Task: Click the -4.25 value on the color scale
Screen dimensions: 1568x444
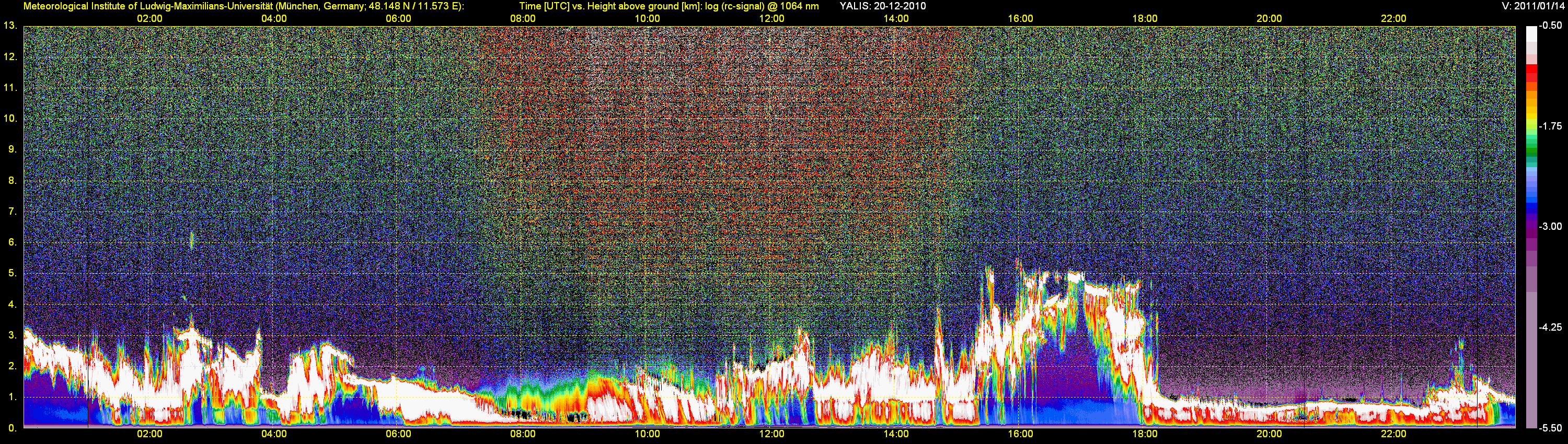Action: (x=1551, y=327)
